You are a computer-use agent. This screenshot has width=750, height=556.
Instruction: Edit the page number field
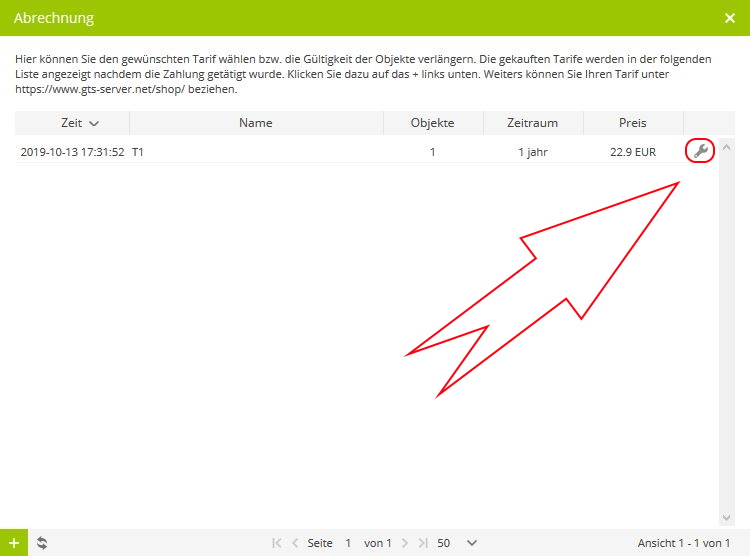click(348, 543)
